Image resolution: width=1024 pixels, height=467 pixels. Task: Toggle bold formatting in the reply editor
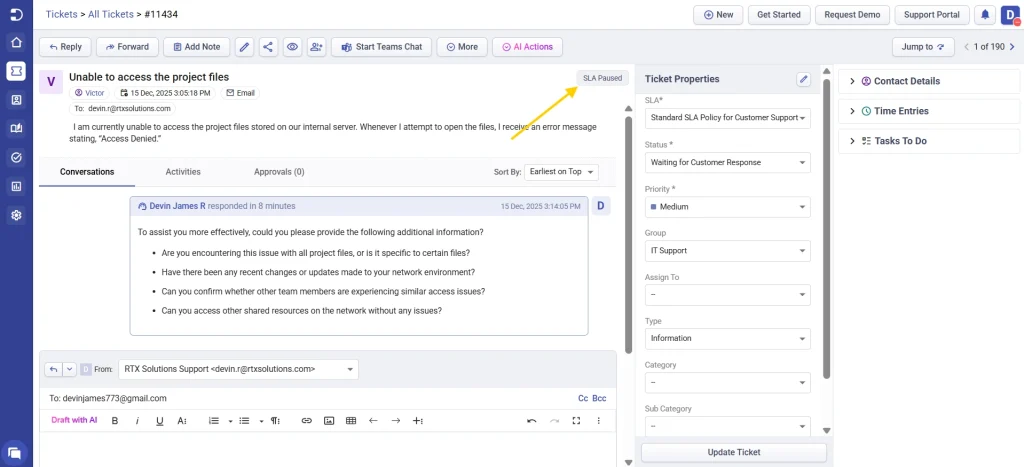point(115,421)
